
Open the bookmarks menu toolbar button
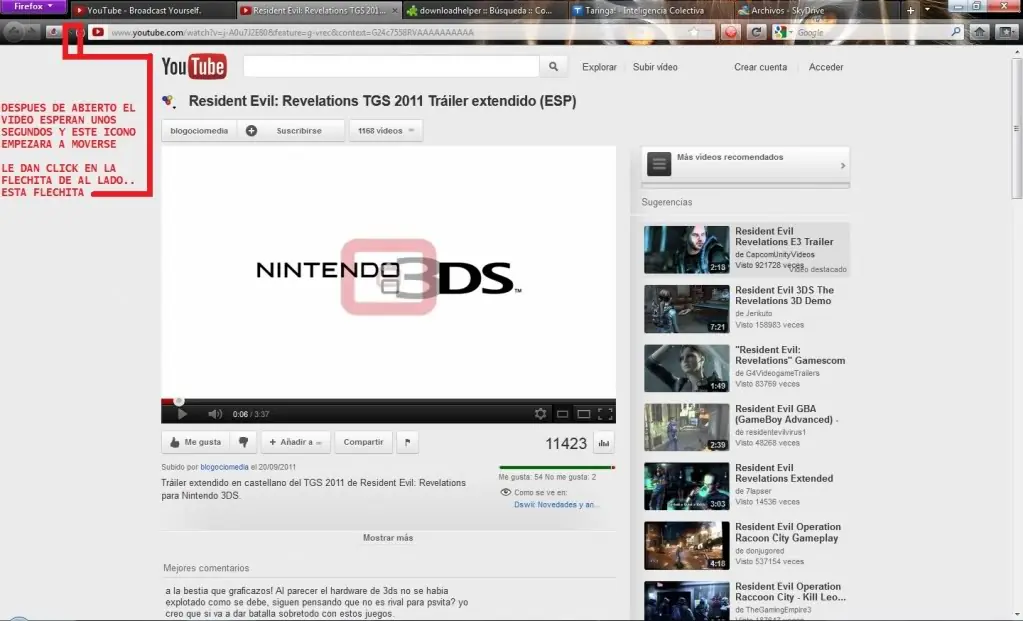(x=1006, y=32)
